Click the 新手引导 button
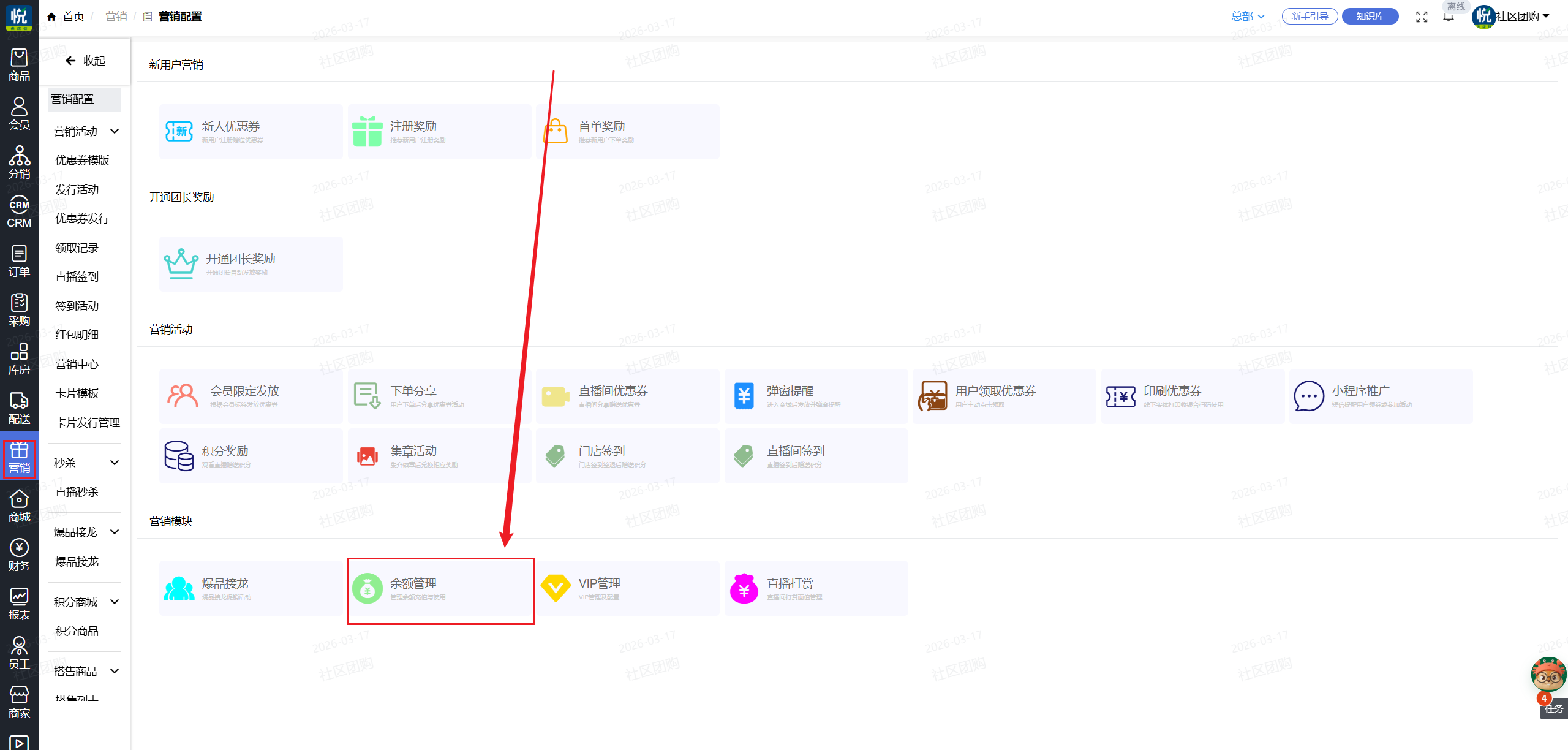The height and width of the screenshot is (750, 1568). click(1309, 17)
